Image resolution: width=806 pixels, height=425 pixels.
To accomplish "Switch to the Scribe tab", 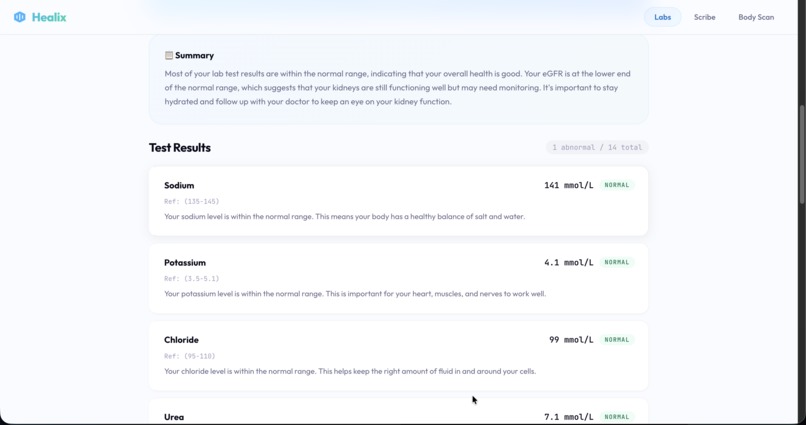I will [704, 17].
